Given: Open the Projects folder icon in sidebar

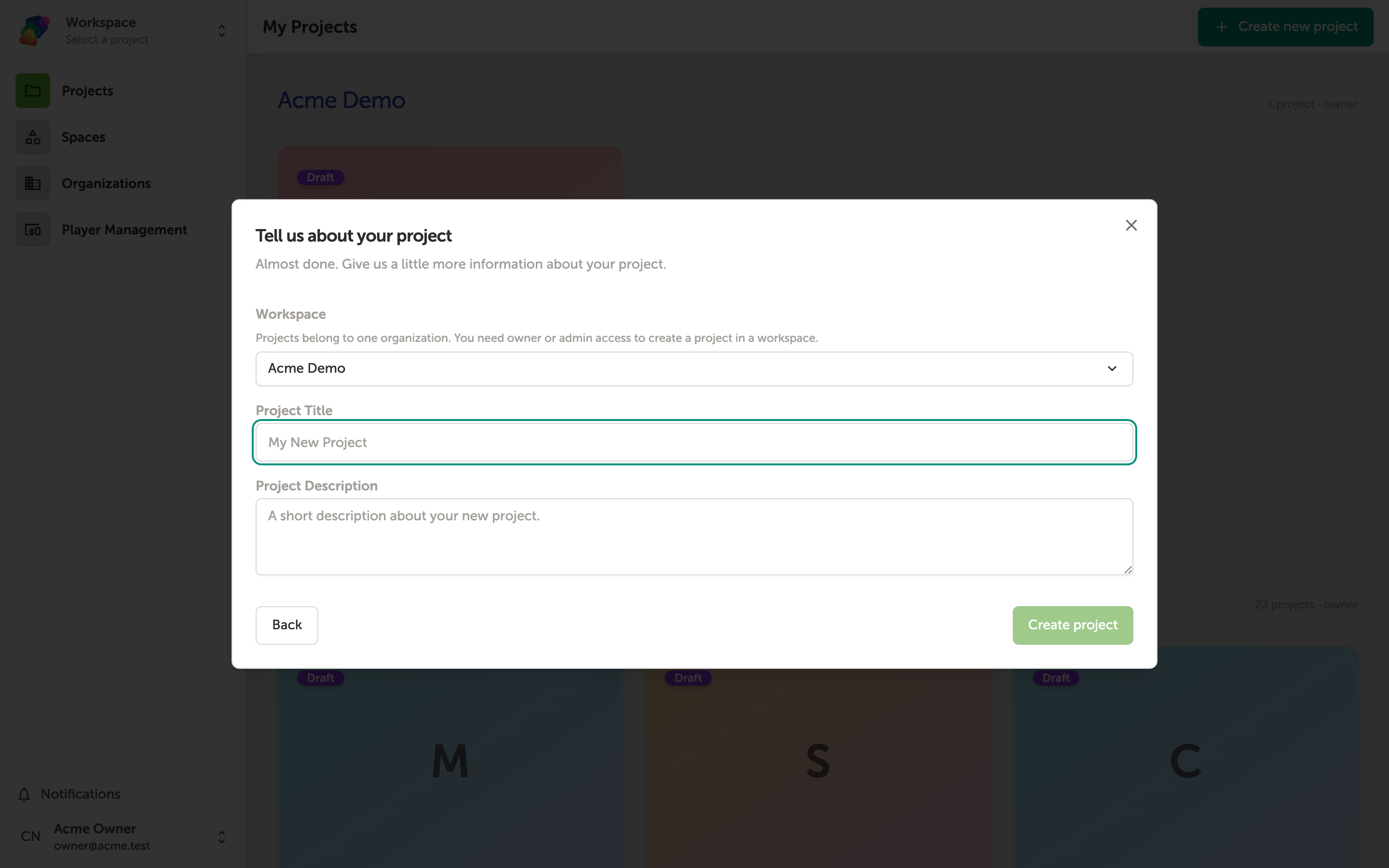Looking at the screenshot, I should point(33,91).
